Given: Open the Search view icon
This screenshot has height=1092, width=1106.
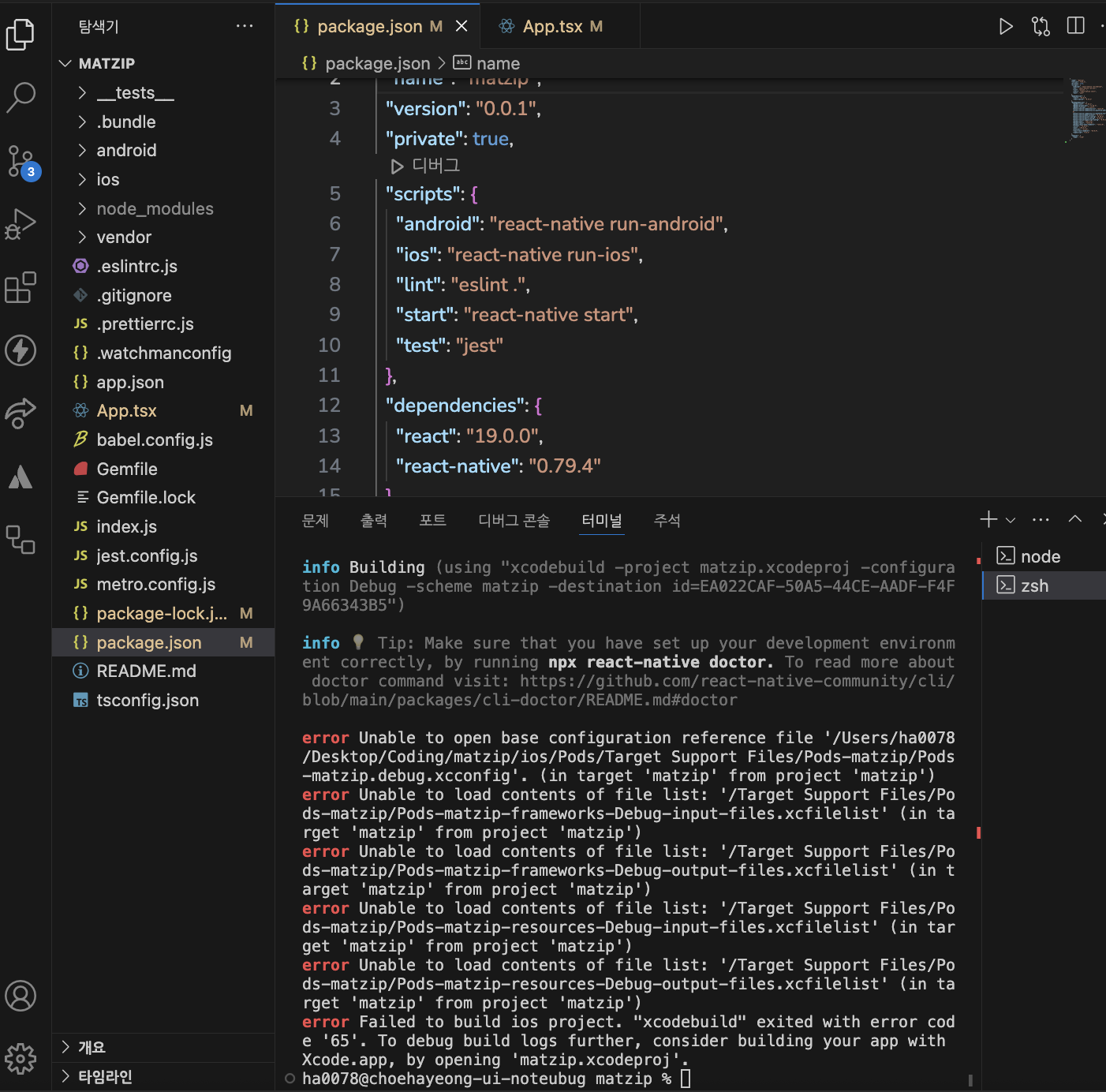Looking at the screenshot, I should tap(21, 97).
